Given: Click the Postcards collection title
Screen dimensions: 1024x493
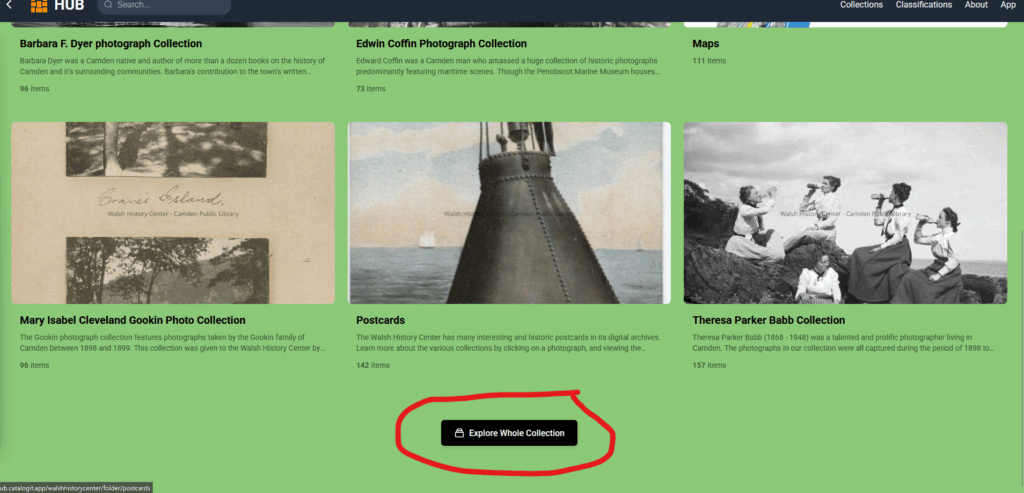Looking at the screenshot, I should [380, 320].
